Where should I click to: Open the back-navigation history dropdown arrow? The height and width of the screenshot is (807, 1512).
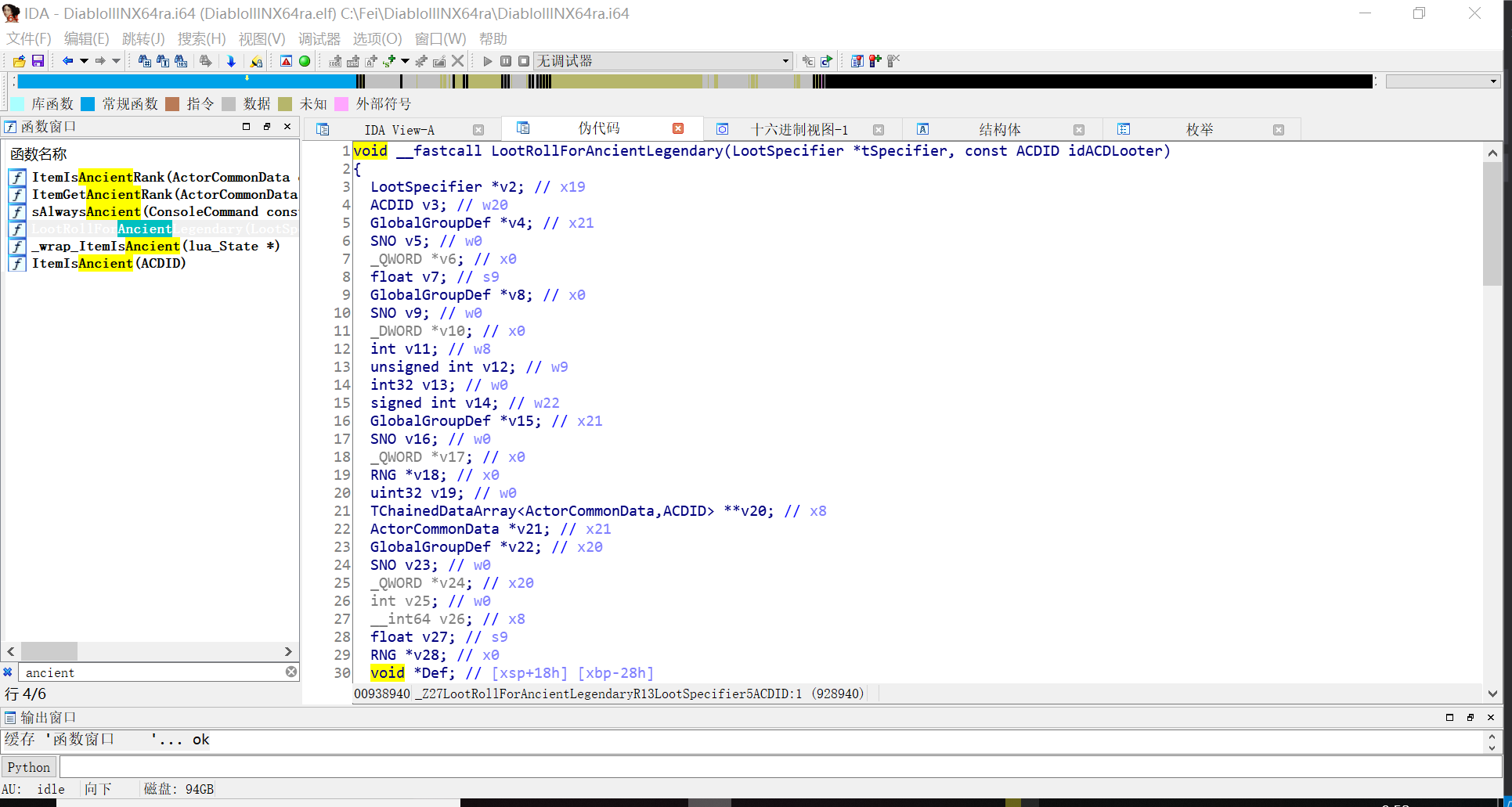click(x=84, y=61)
